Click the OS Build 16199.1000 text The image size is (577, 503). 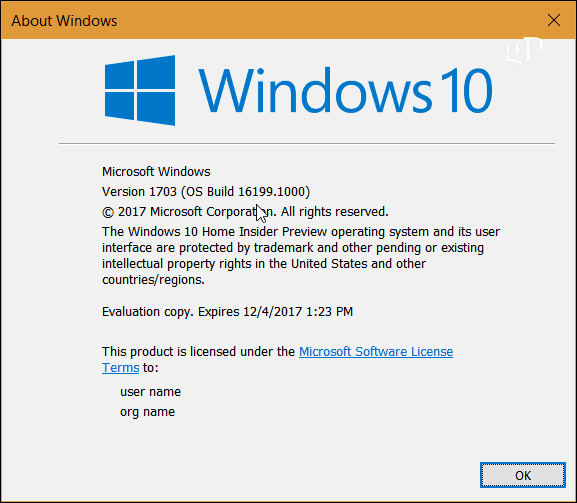(245, 192)
